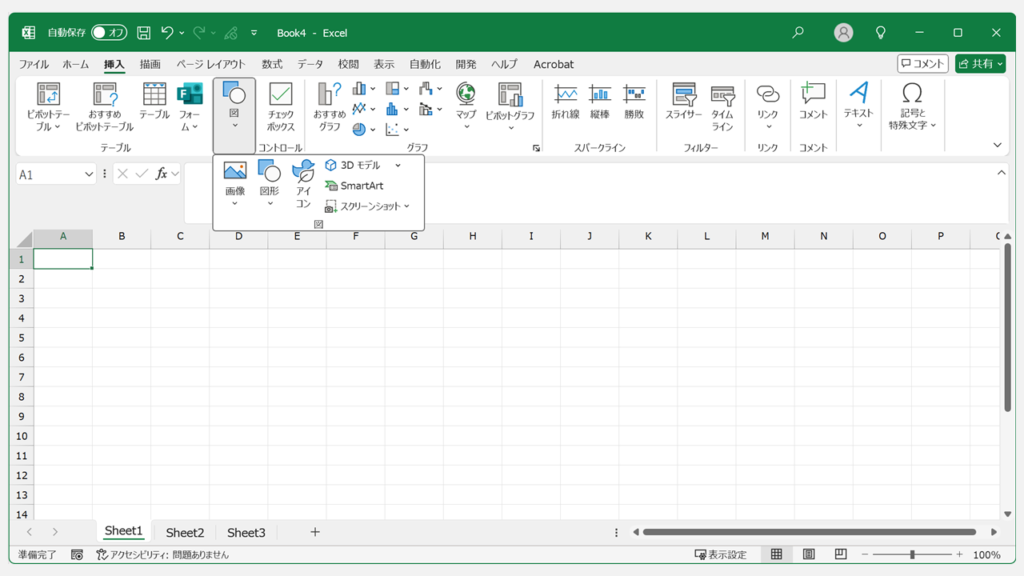Insert a Slicer filter
The image size is (1024, 576).
click(x=684, y=101)
